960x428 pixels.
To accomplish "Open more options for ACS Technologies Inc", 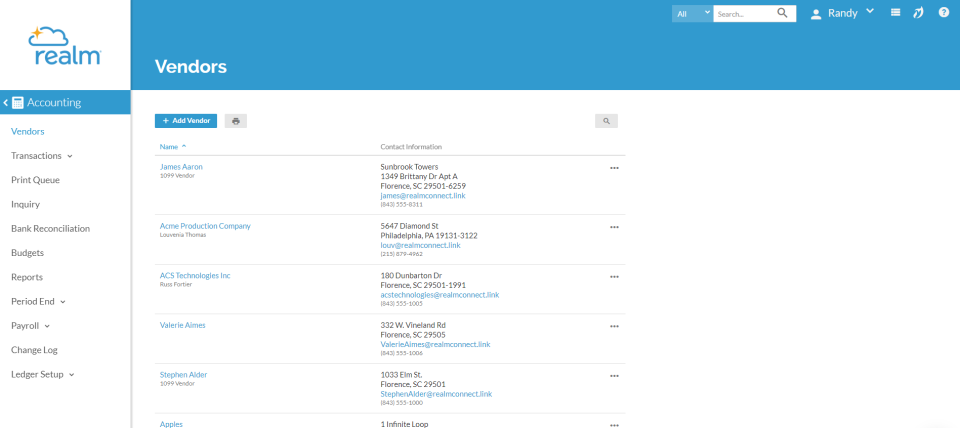I will click(614, 276).
